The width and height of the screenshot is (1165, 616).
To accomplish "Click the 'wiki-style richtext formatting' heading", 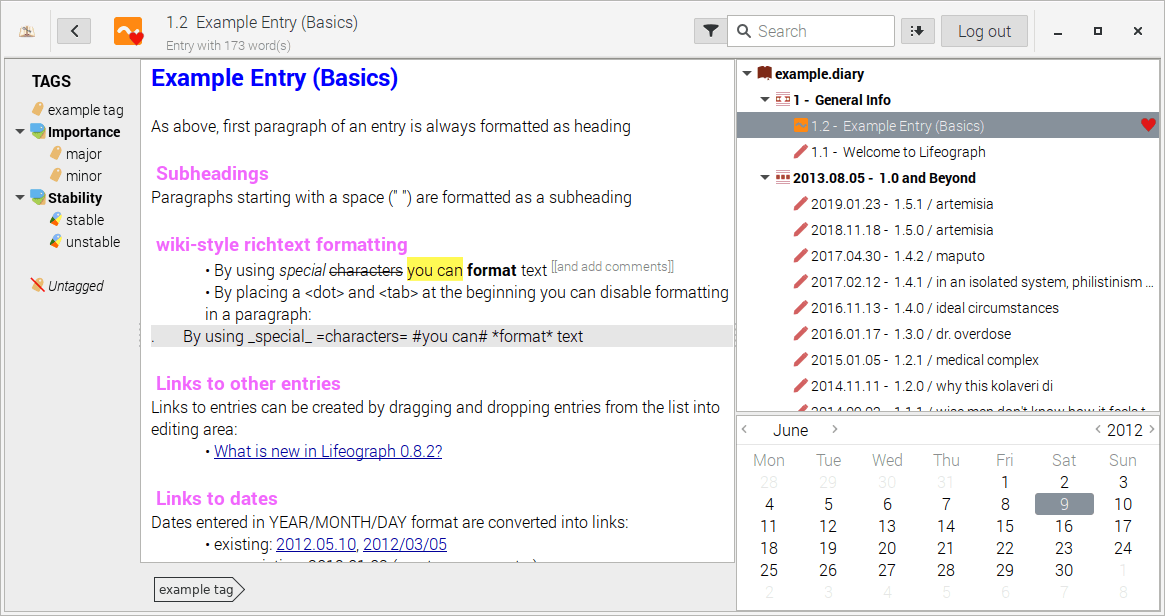I will [282, 244].
